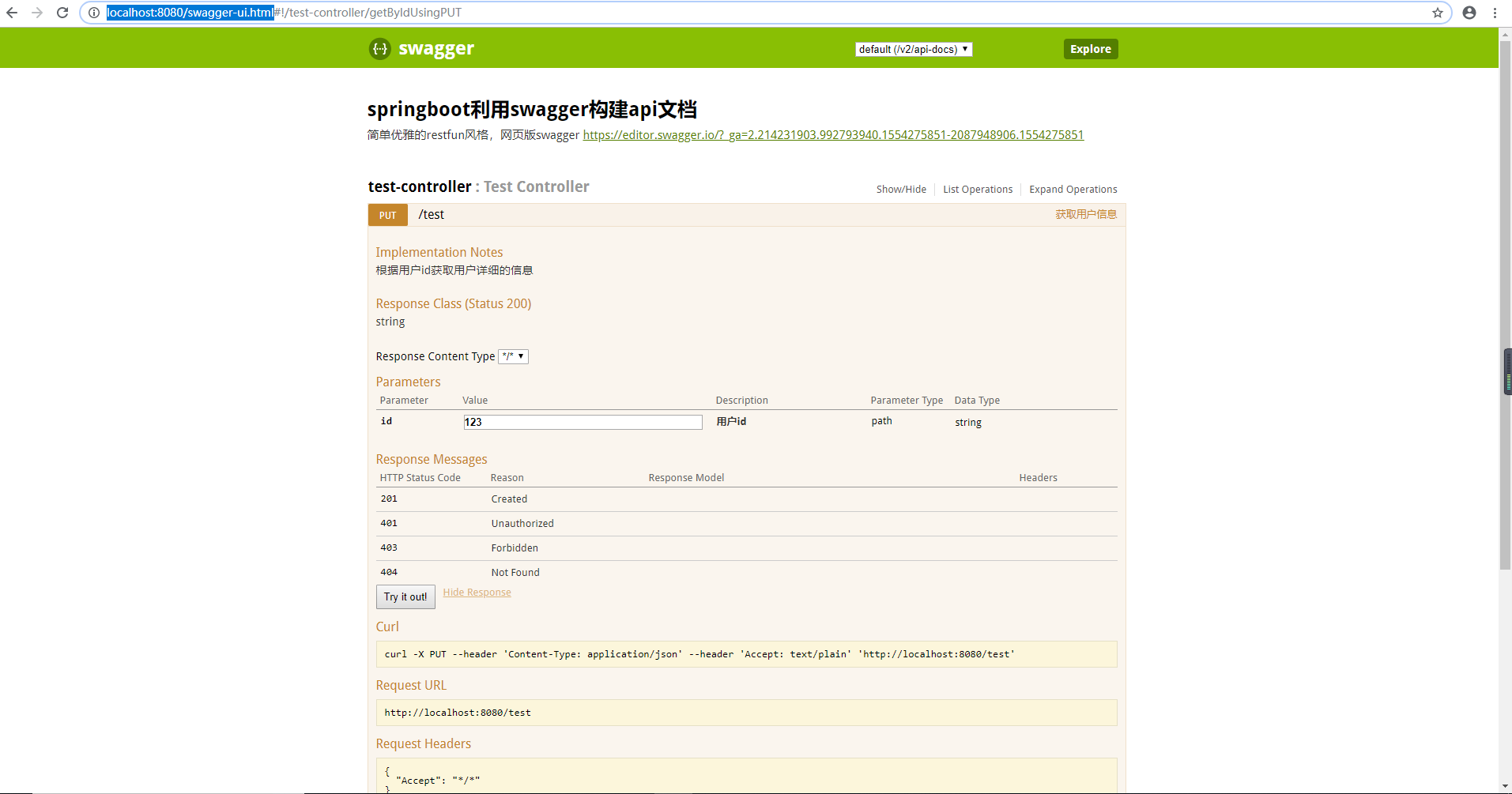Click the scrollbar down arrow
1512x794 pixels.
[1505, 787]
